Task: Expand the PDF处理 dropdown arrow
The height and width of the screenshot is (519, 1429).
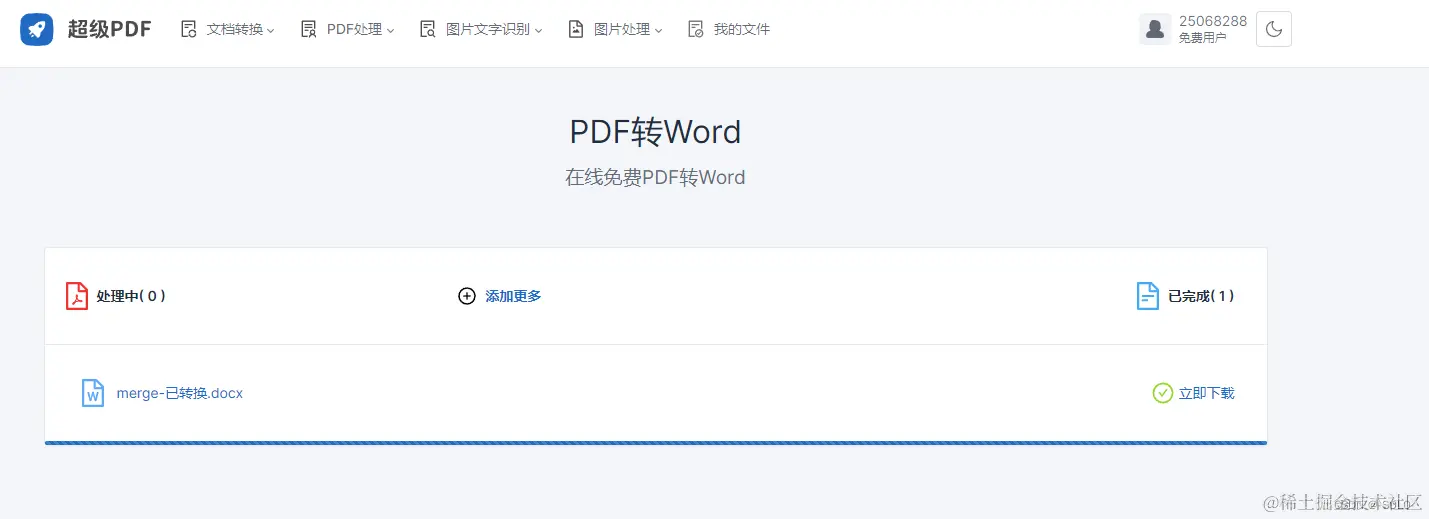Action: pyautogui.click(x=390, y=31)
